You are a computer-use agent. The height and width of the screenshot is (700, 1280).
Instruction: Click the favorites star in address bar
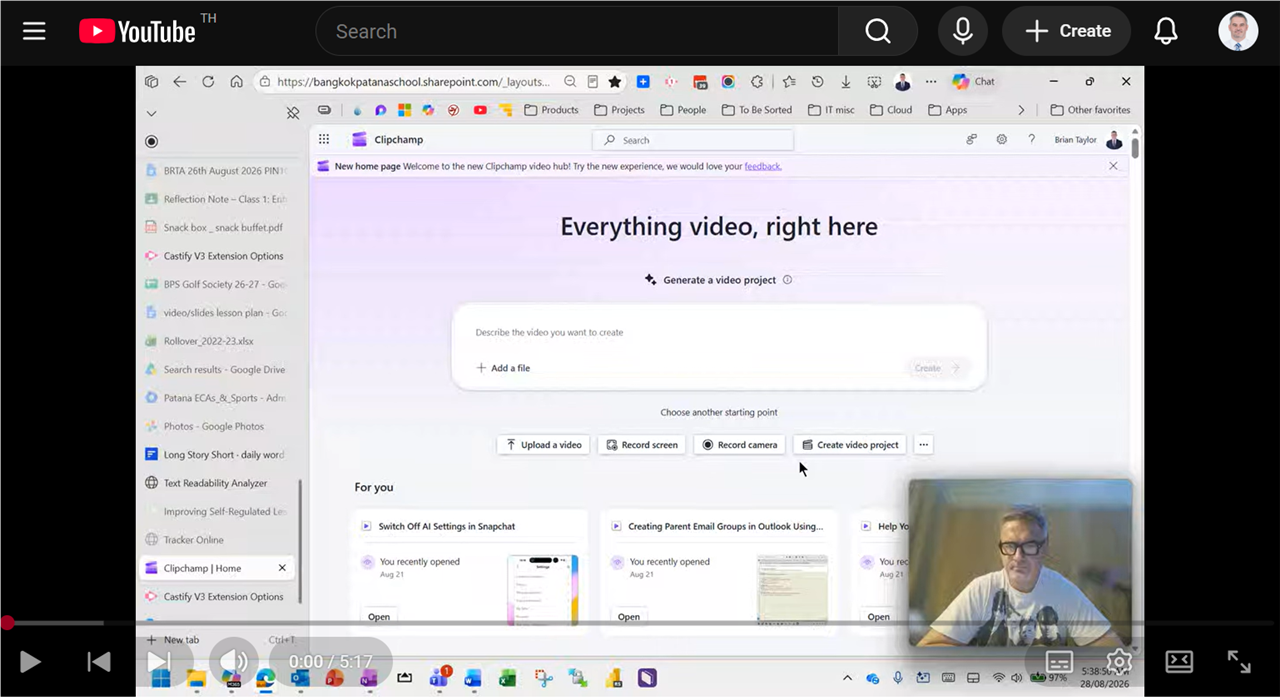coord(615,82)
